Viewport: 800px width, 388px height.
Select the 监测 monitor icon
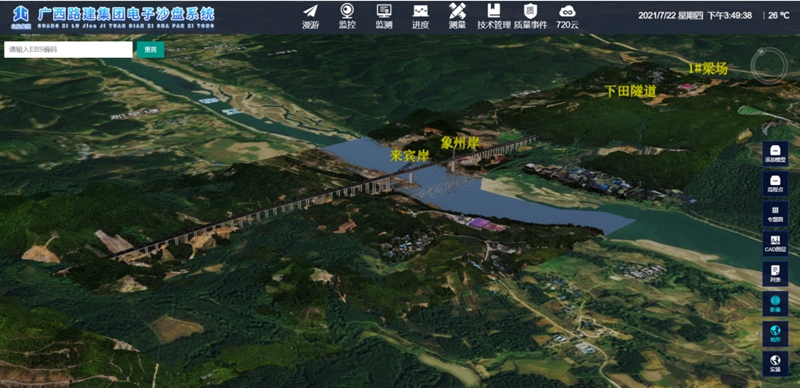pyautogui.click(x=384, y=16)
